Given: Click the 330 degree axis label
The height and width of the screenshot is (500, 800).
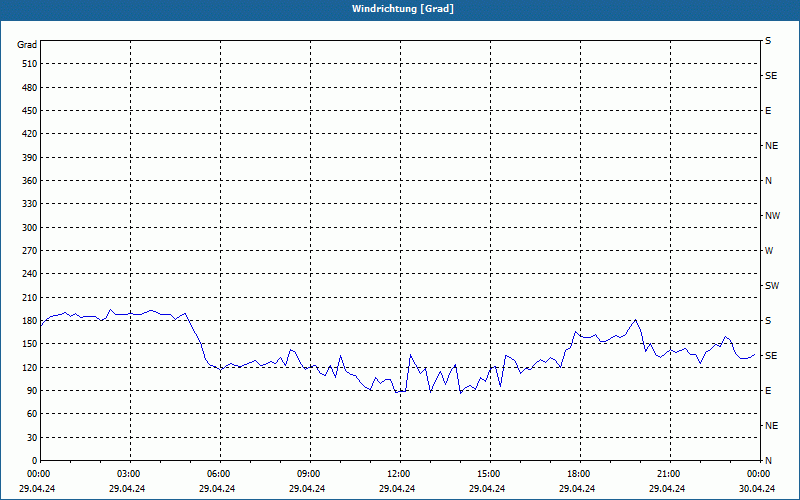Looking at the screenshot, I should tap(30, 204).
